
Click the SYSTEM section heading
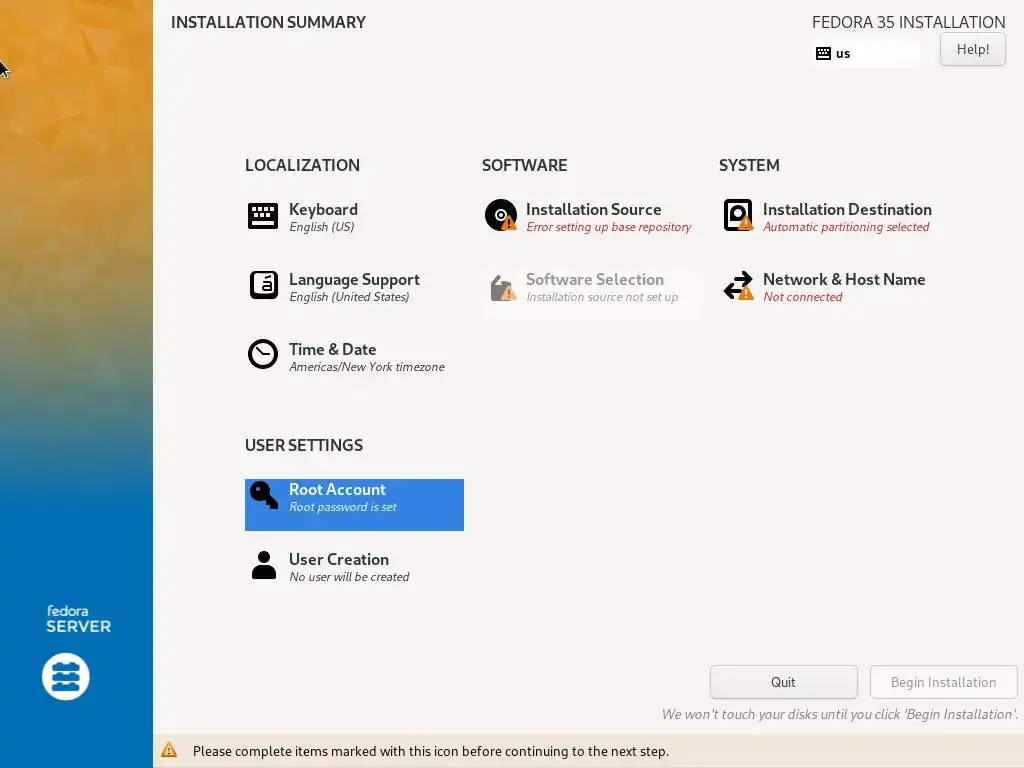[749, 165]
